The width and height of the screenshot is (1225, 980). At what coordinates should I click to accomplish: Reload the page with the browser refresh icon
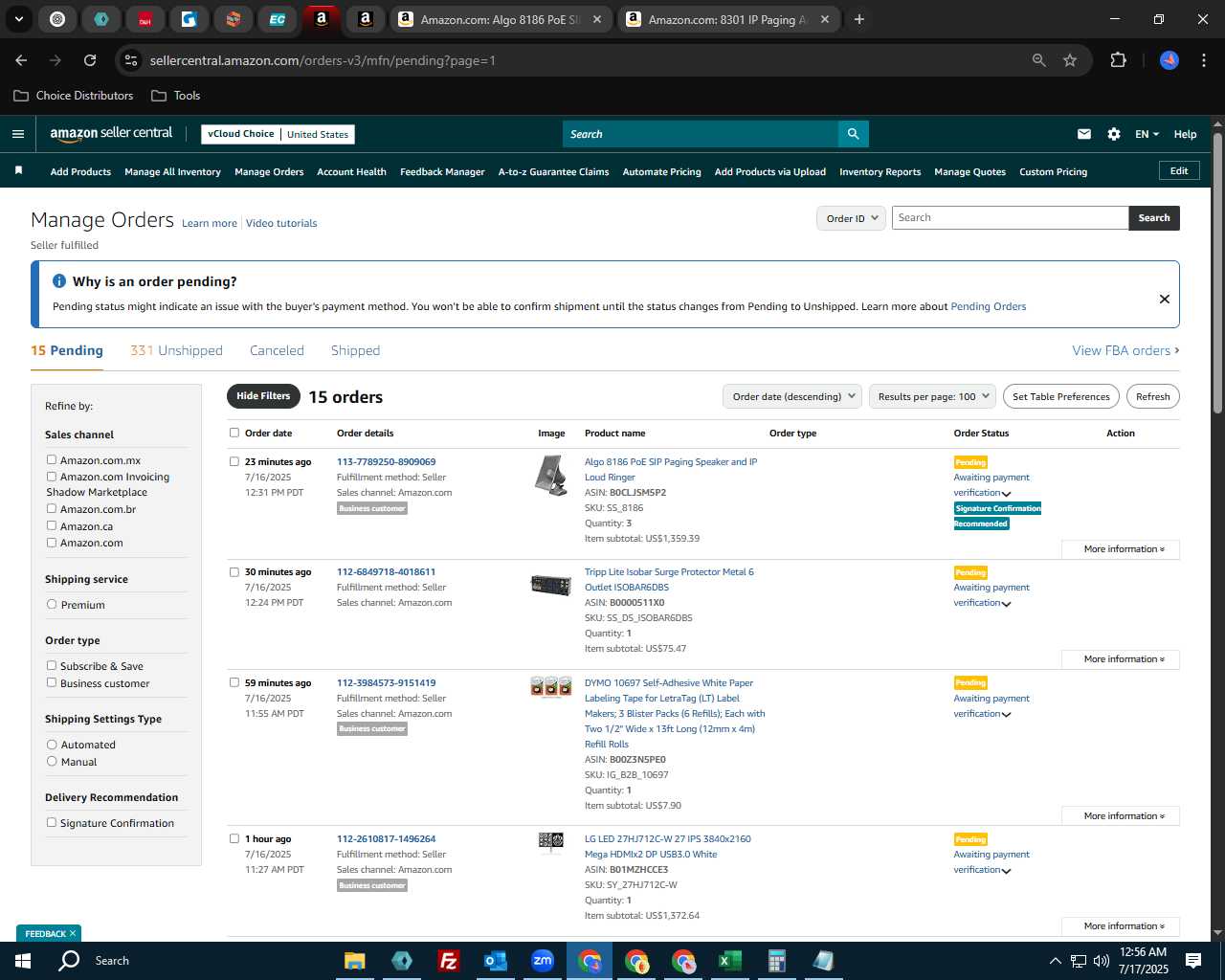[x=90, y=60]
